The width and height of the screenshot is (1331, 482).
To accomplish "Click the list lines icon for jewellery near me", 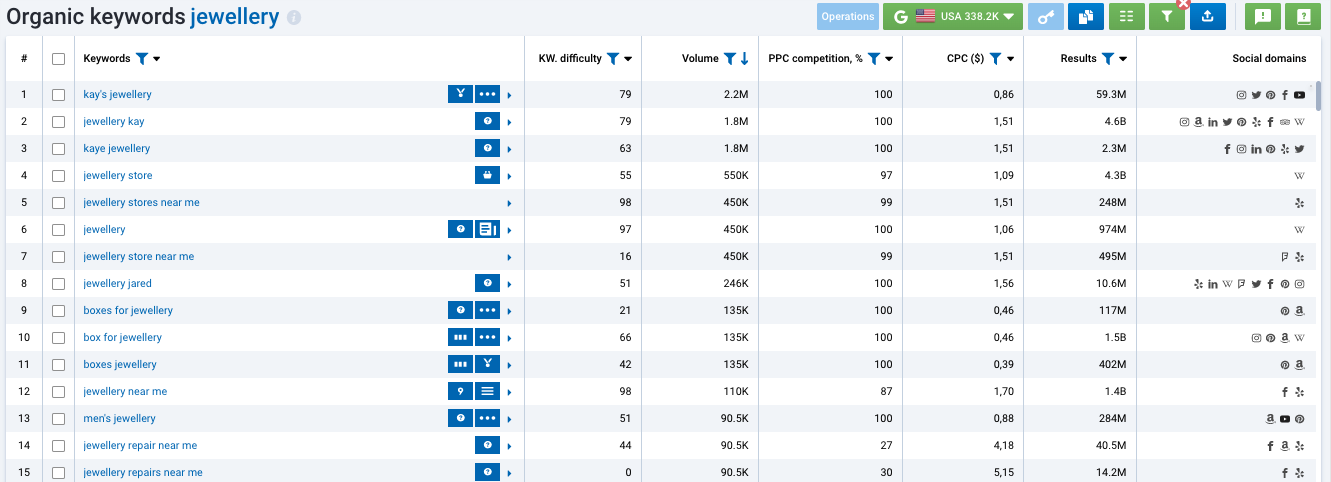I will [x=487, y=391].
